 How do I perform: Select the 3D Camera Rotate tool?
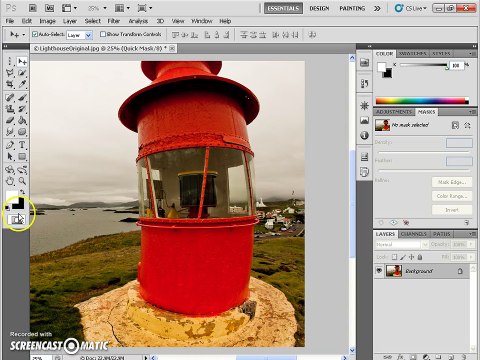pyautogui.click(x=22, y=170)
